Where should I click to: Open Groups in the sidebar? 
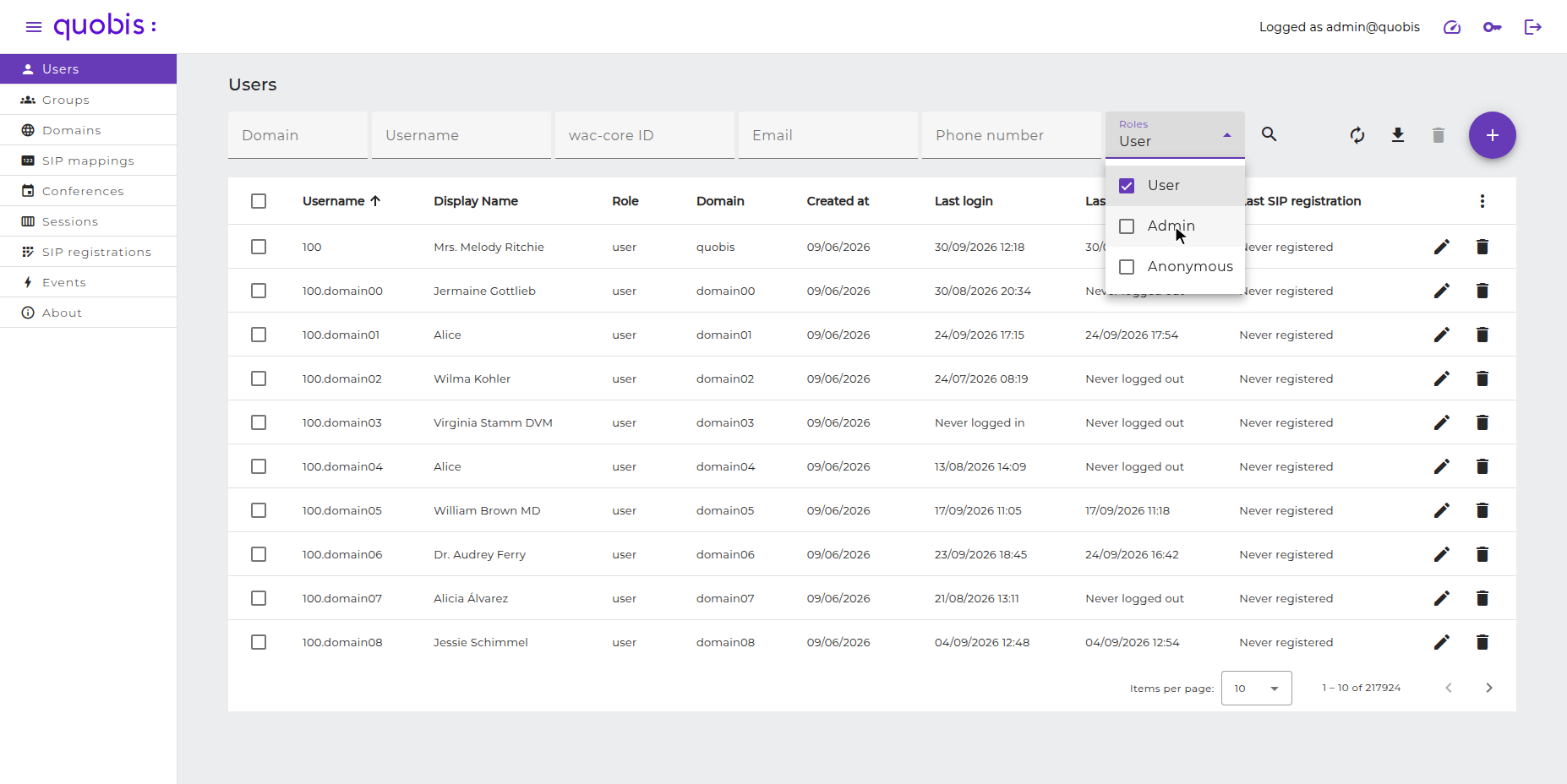pos(88,100)
